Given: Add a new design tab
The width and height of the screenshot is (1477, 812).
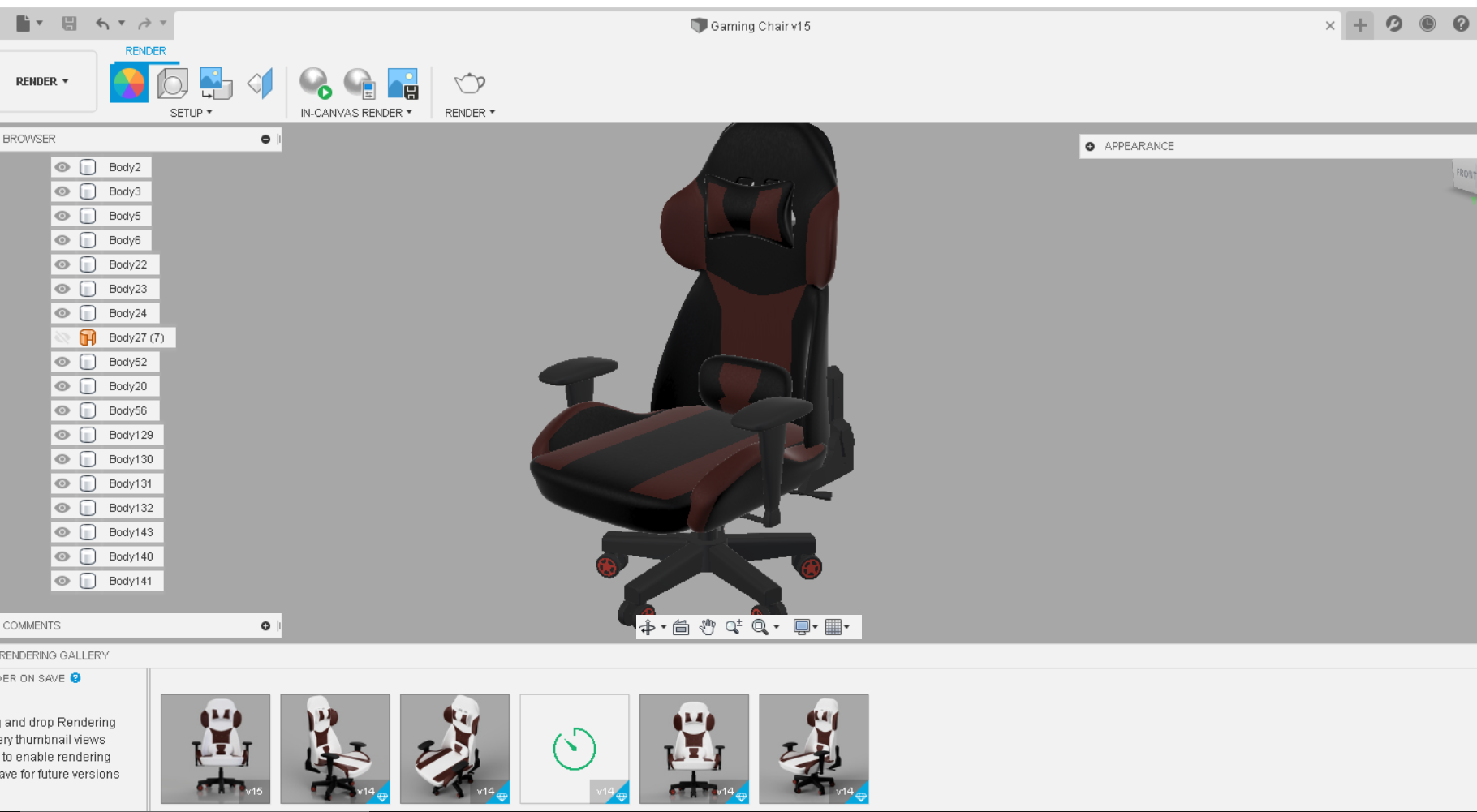Looking at the screenshot, I should pos(1360,25).
